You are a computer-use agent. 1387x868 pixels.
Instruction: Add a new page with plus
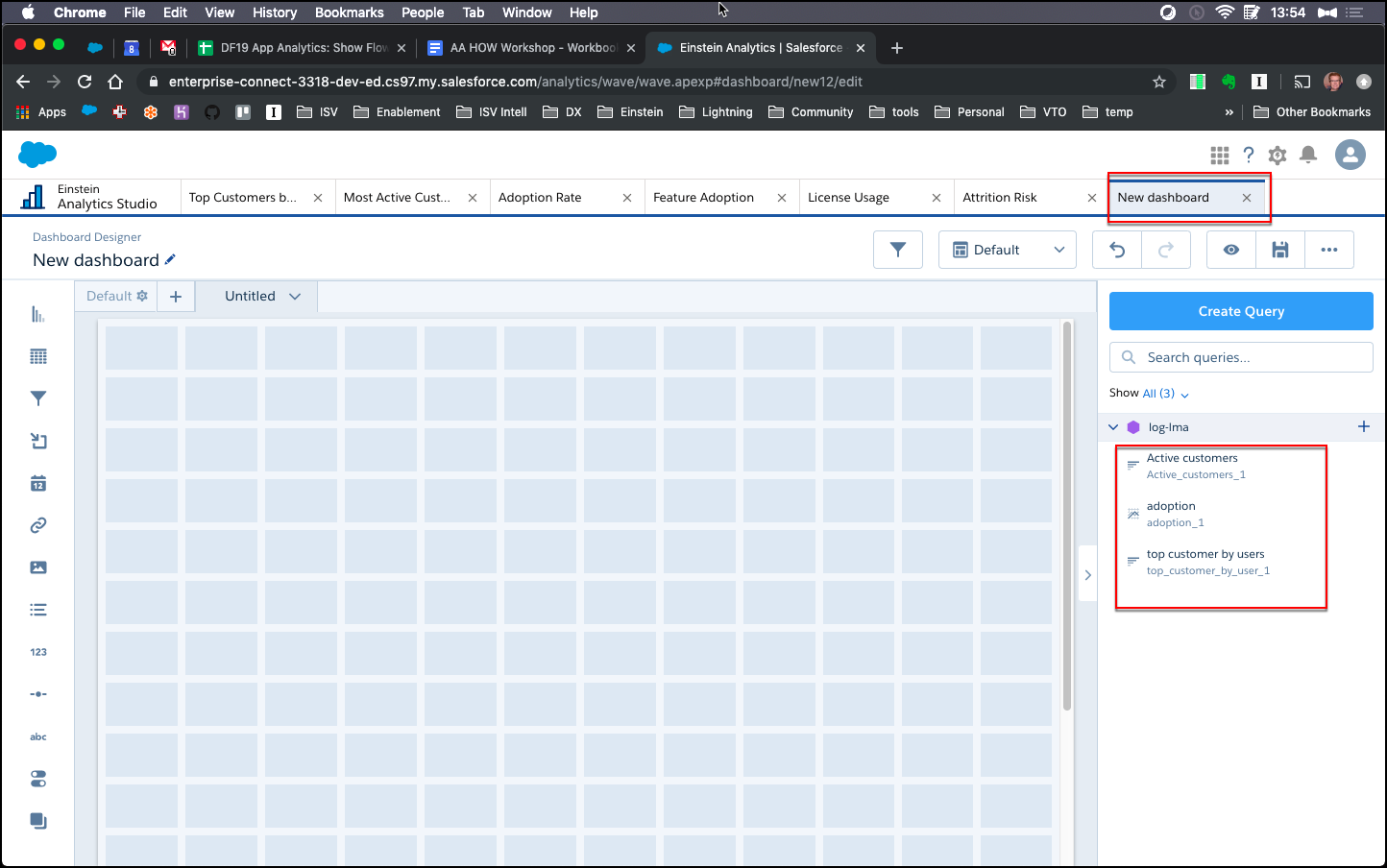click(x=176, y=297)
